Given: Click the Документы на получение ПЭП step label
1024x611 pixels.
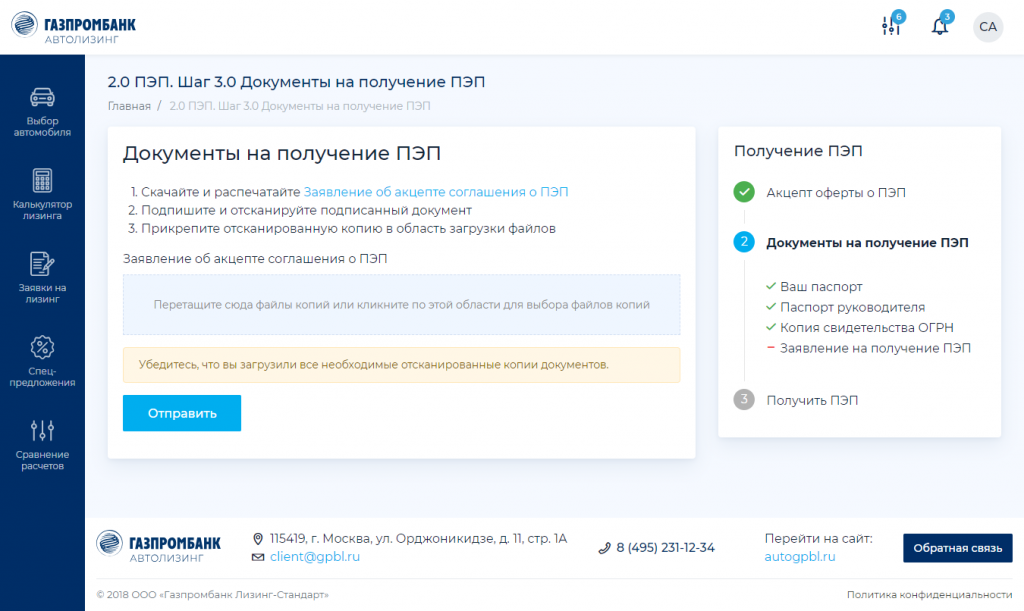Looking at the screenshot, I should pyautogui.click(x=867, y=242).
